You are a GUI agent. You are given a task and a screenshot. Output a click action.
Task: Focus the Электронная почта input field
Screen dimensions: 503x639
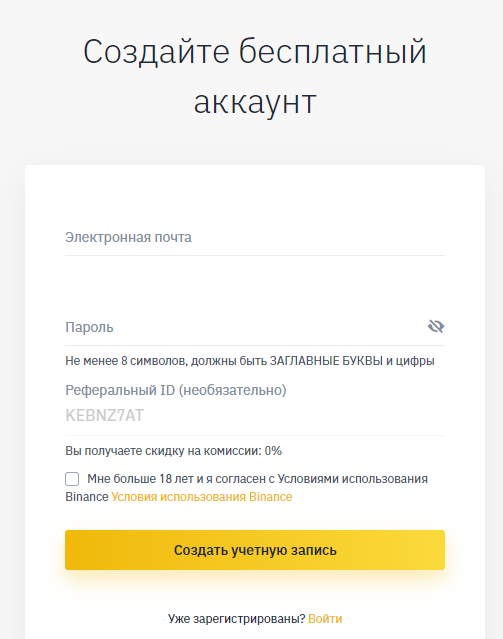255,237
